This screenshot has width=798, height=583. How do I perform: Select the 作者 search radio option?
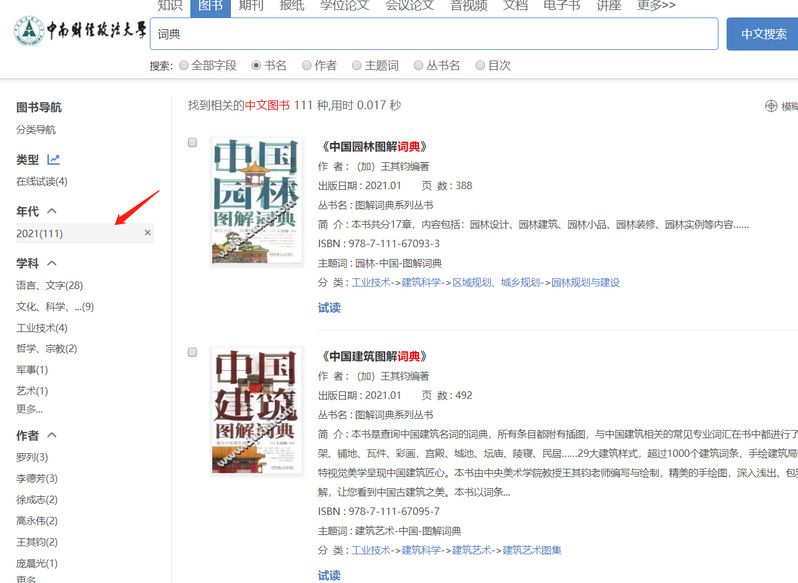point(305,66)
